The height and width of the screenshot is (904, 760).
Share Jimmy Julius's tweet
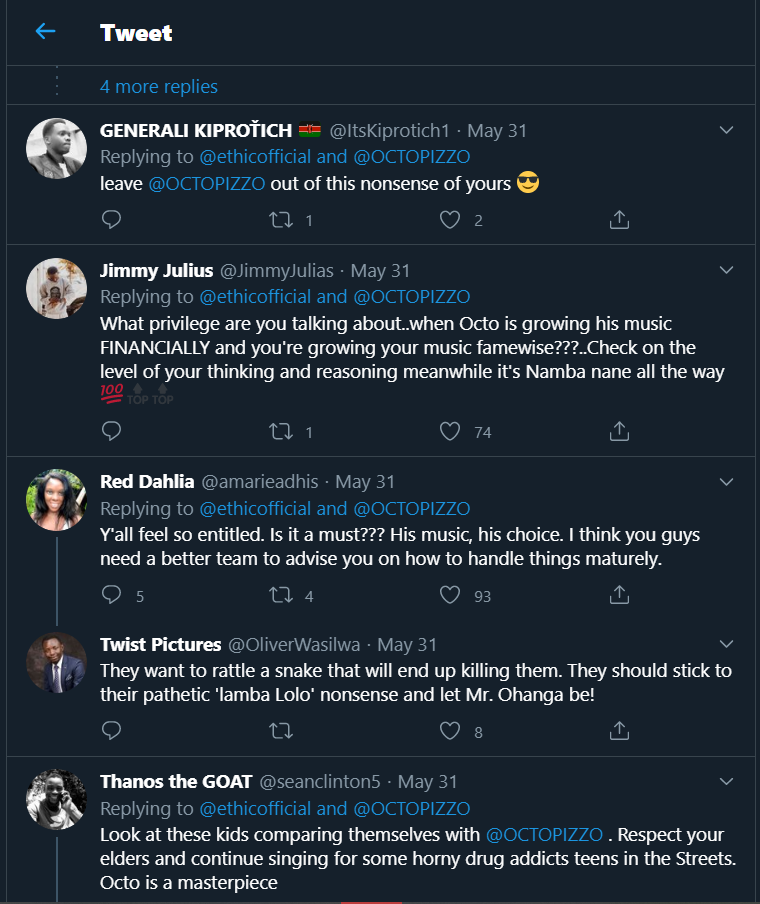tap(619, 431)
